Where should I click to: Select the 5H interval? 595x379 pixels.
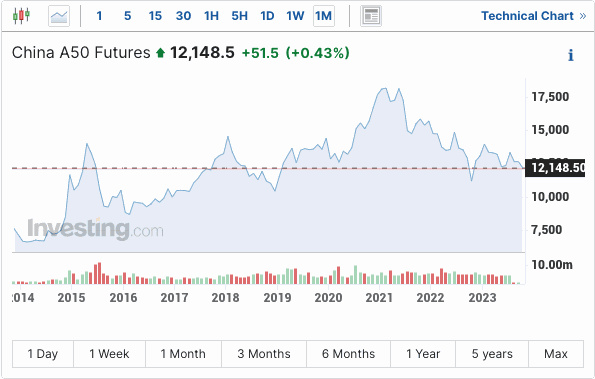[239, 16]
